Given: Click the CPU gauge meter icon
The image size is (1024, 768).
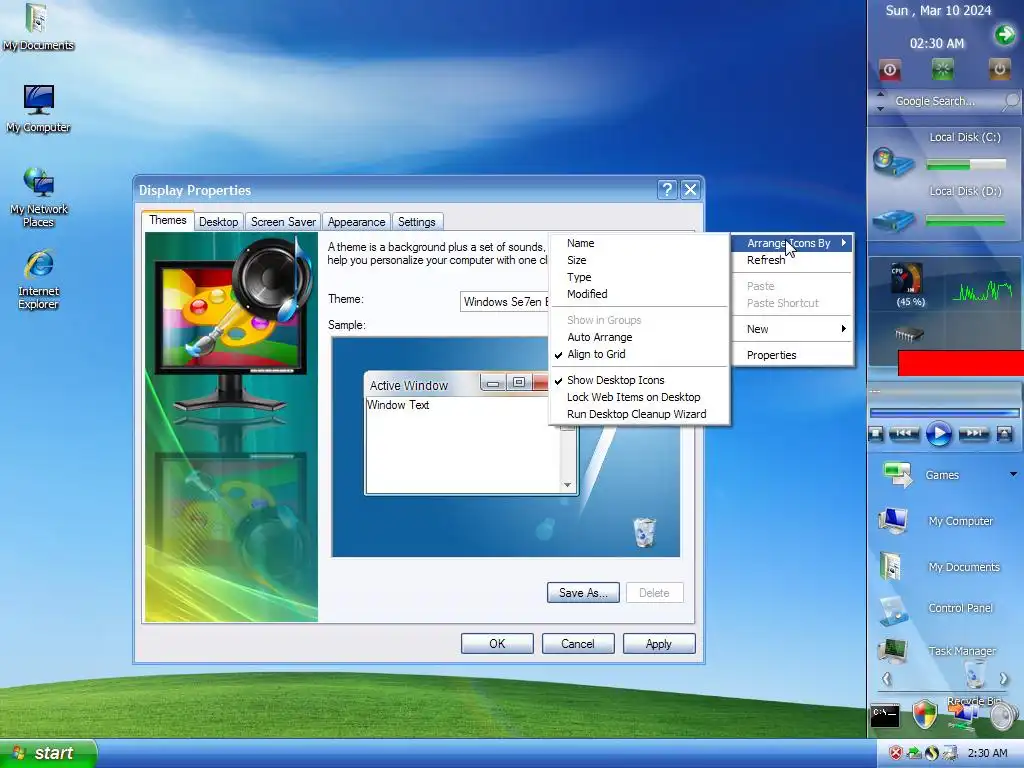Looking at the screenshot, I should [x=907, y=279].
